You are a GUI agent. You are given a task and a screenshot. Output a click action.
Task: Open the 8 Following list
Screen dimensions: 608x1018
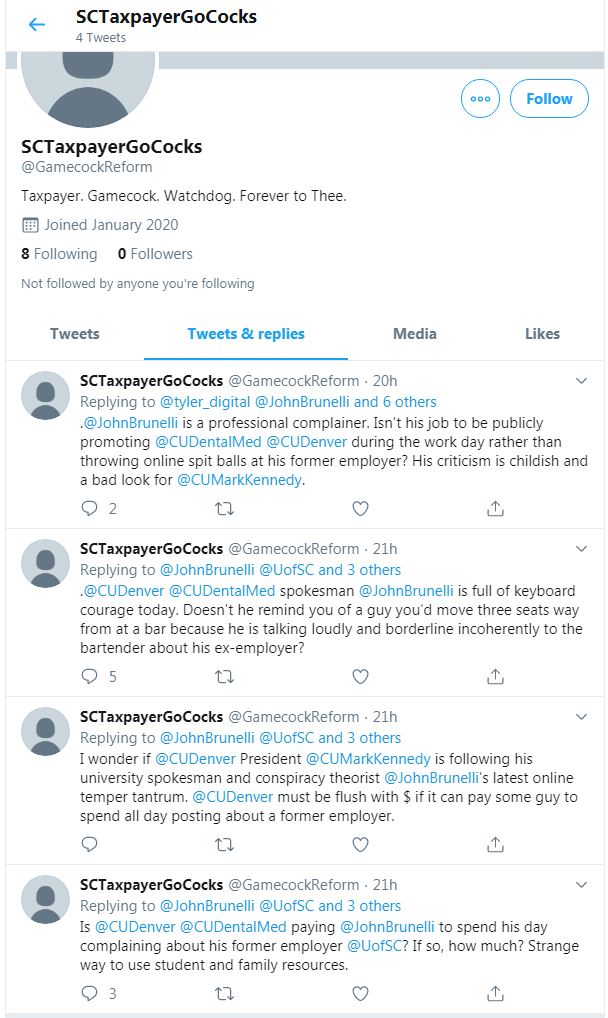[60, 254]
